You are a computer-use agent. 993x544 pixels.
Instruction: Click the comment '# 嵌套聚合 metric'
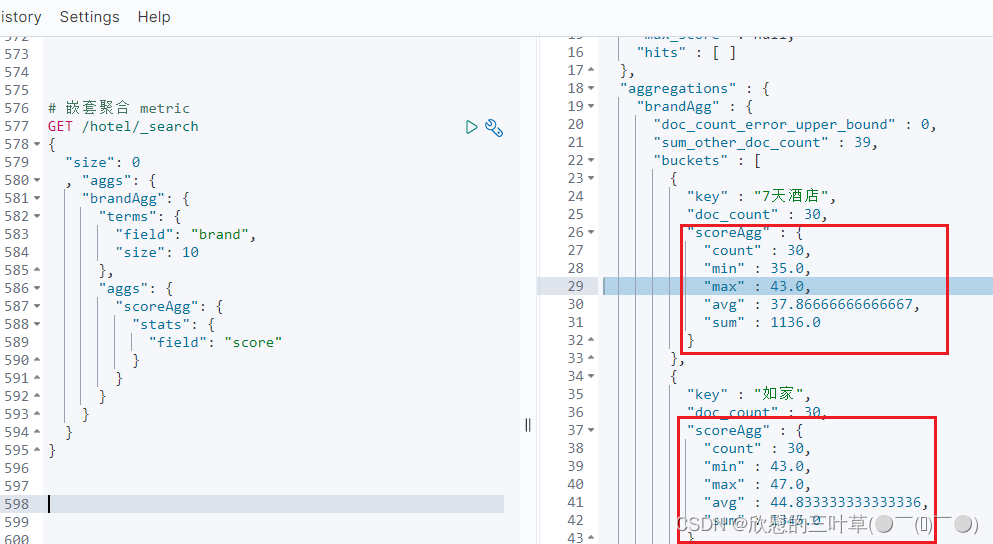pos(119,108)
